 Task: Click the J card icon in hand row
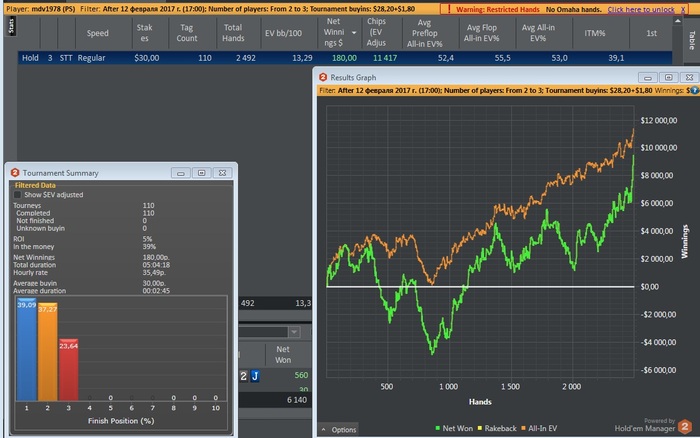pyautogui.click(x=255, y=376)
